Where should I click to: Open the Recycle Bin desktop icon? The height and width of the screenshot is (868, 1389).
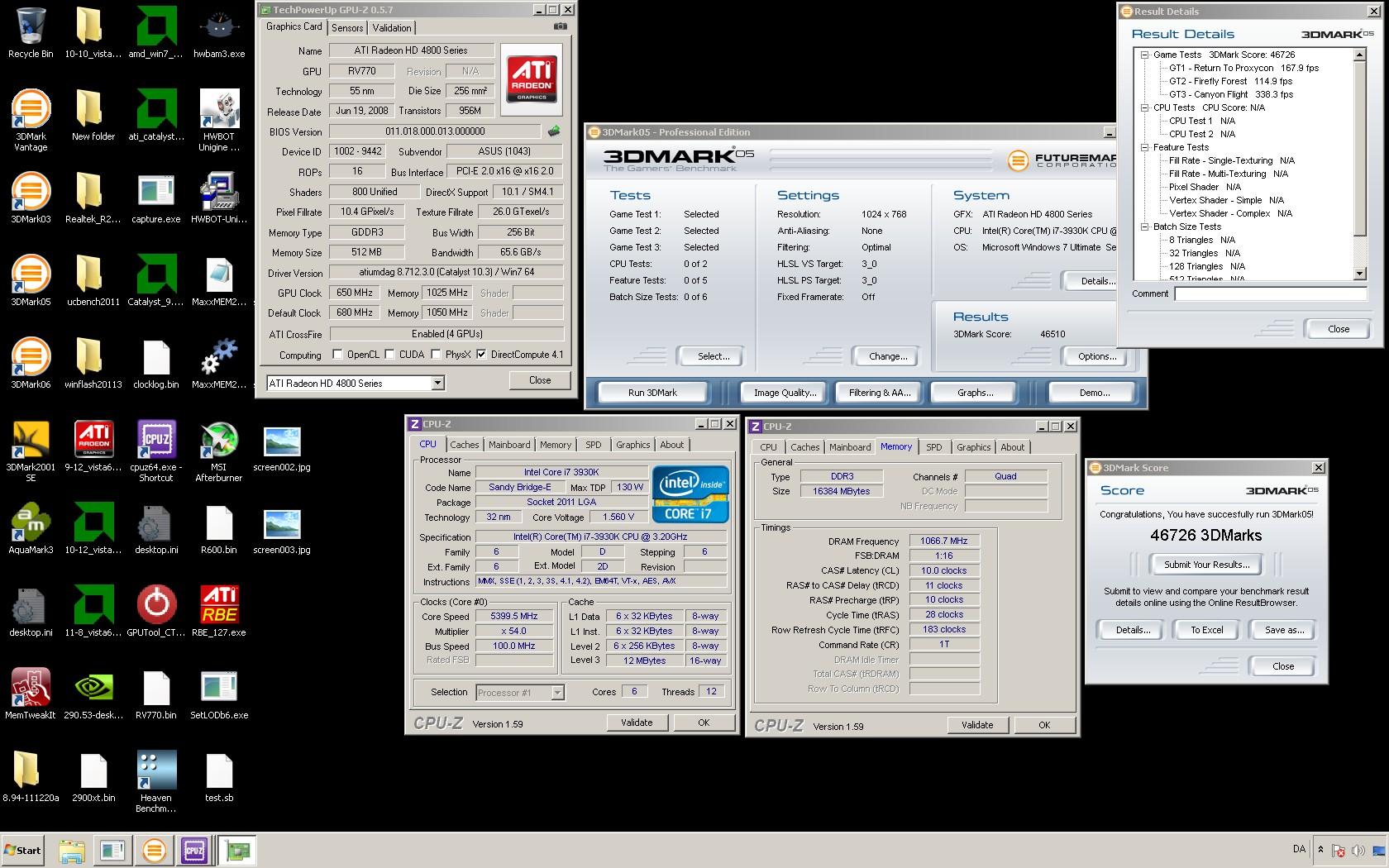(x=31, y=31)
